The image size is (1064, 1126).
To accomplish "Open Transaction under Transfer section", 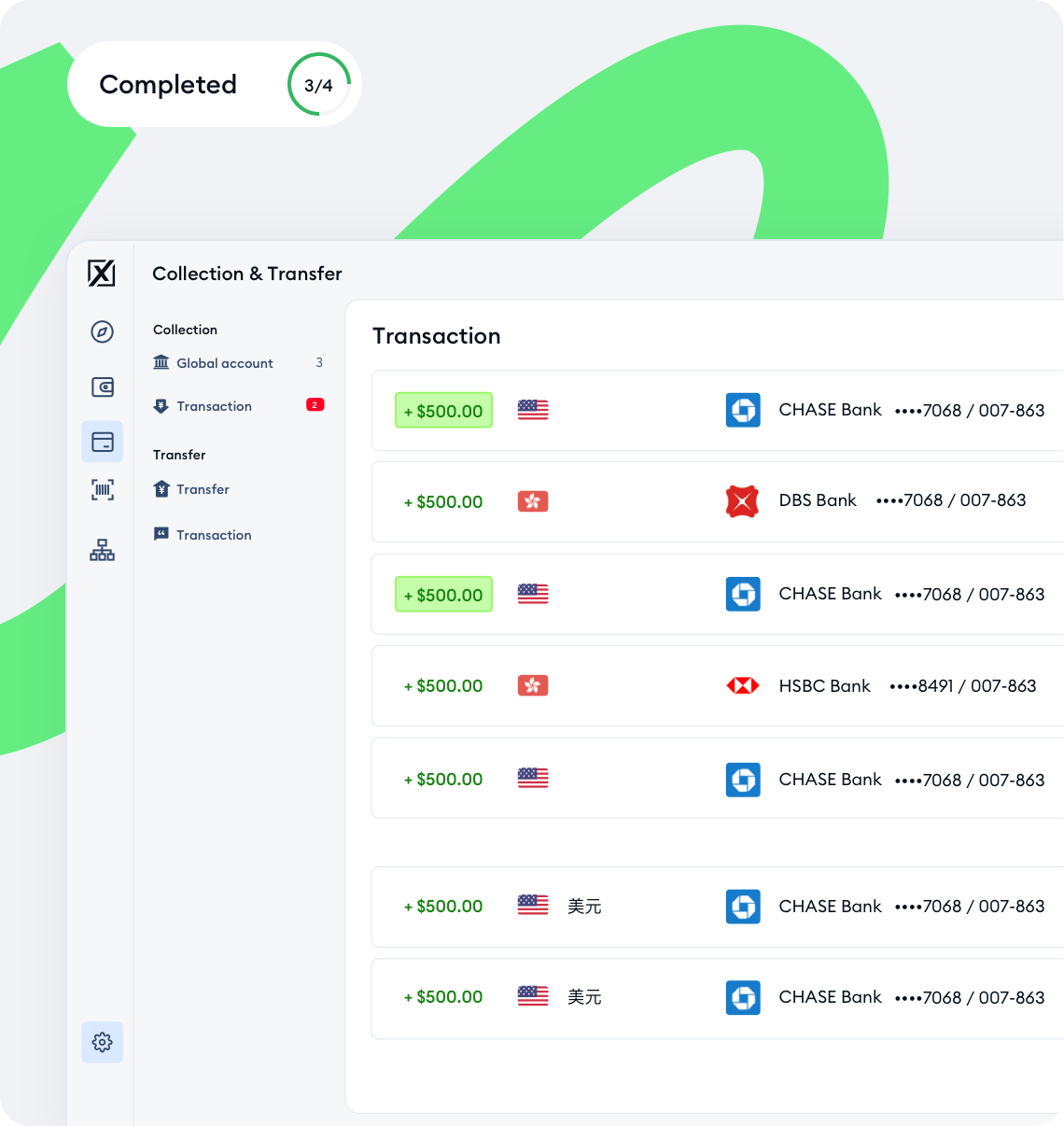I will (x=214, y=535).
